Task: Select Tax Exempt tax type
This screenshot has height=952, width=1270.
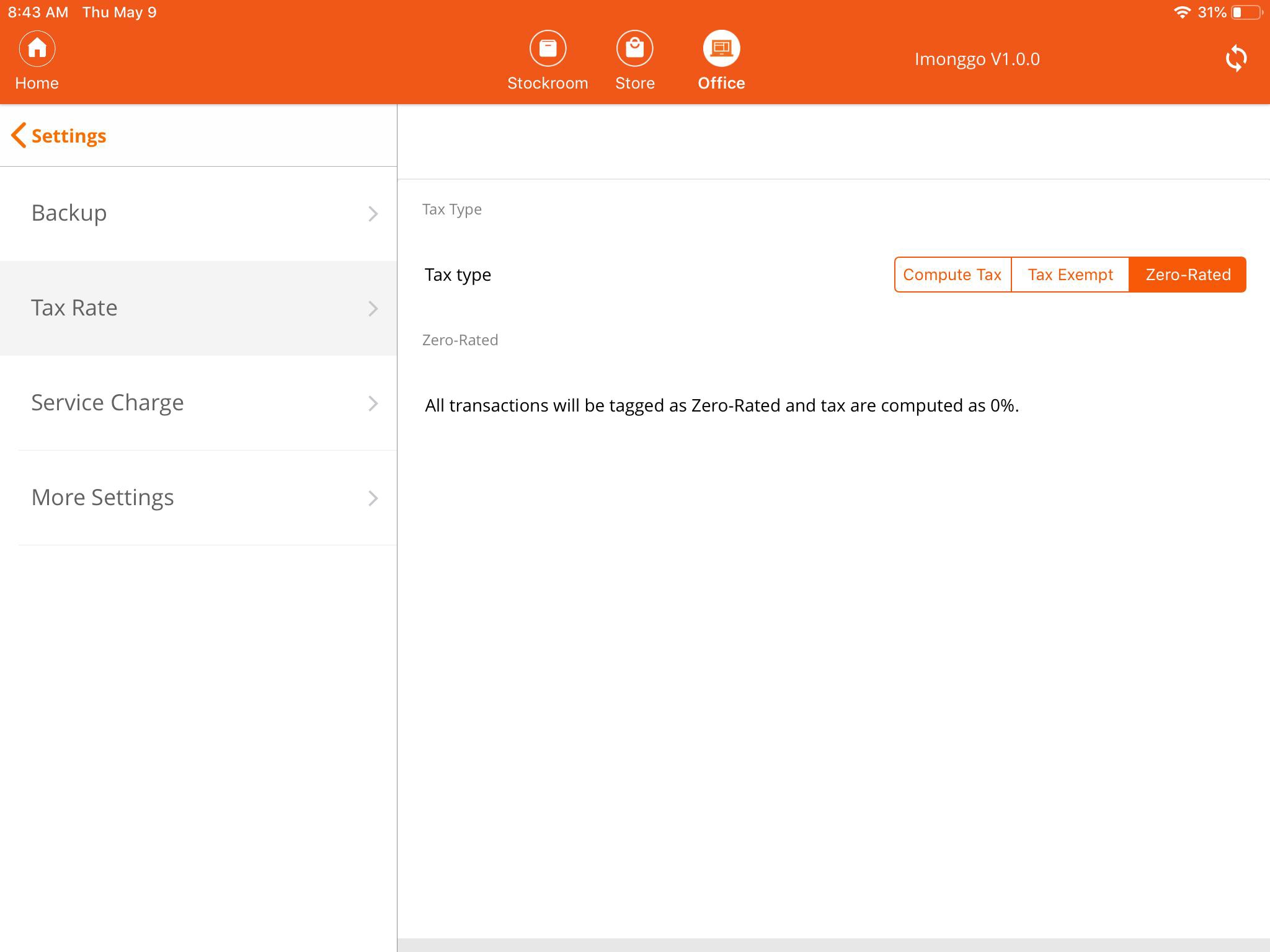Action: pos(1070,275)
